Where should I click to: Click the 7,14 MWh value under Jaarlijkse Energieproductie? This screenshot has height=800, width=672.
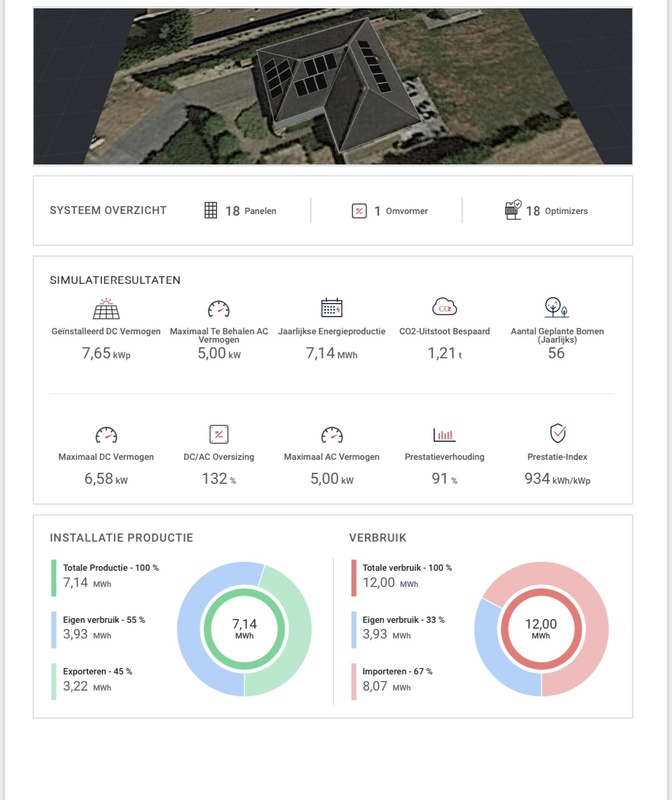pyautogui.click(x=332, y=353)
